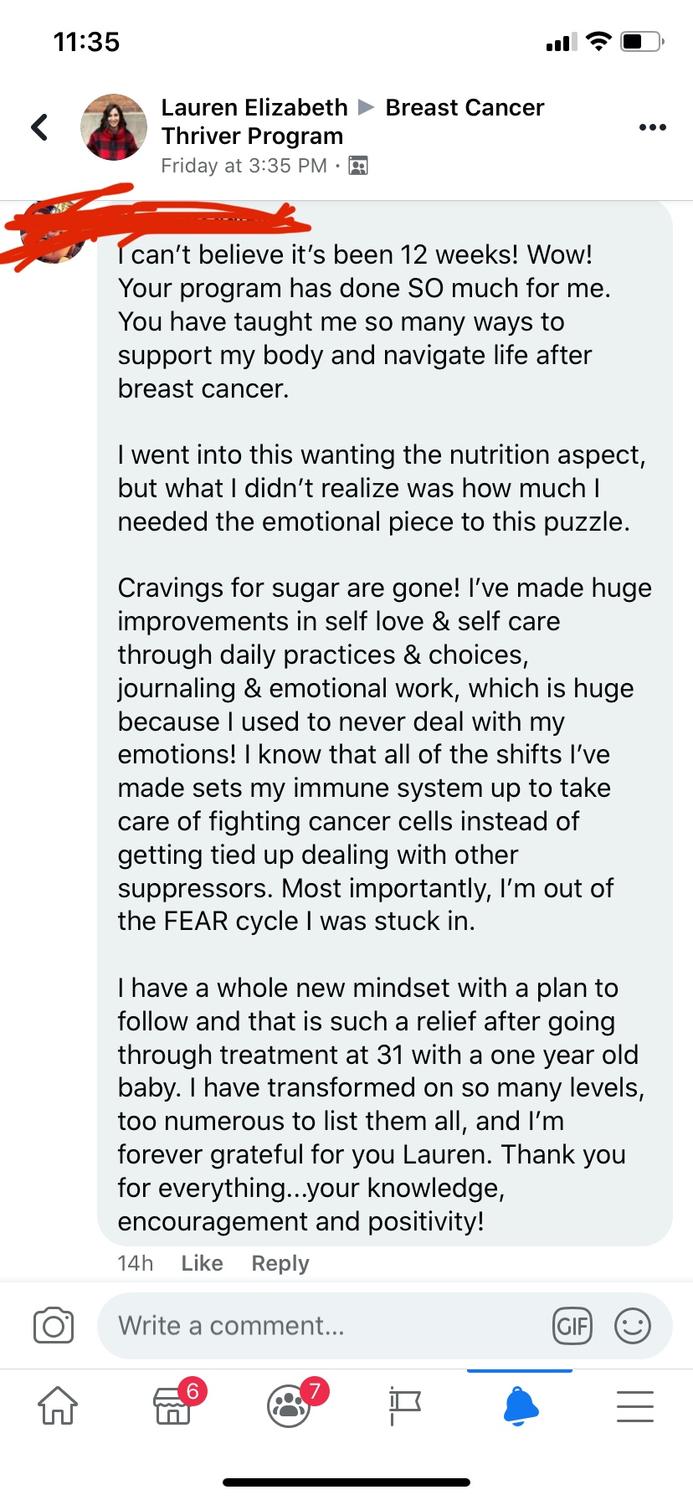Open the hamburger menu tab
This screenshot has height=1500, width=693.
click(x=635, y=1407)
